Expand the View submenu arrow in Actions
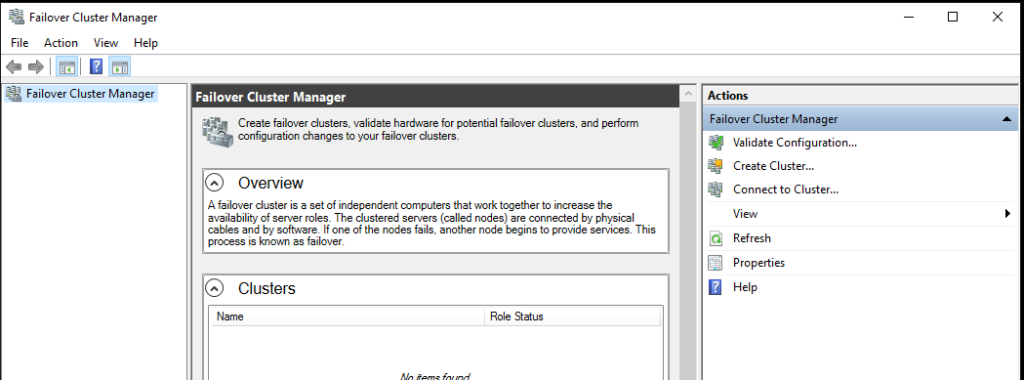The height and width of the screenshot is (380, 1024). click(1008, 214)
